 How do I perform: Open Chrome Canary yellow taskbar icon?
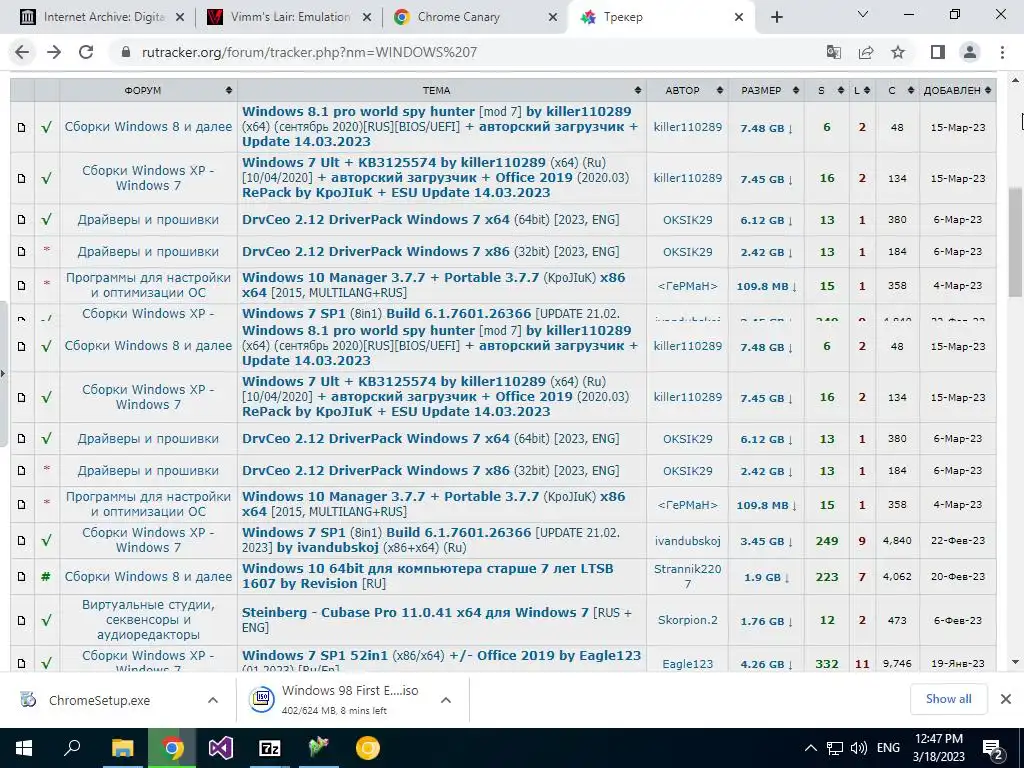(x=368, y=748)
